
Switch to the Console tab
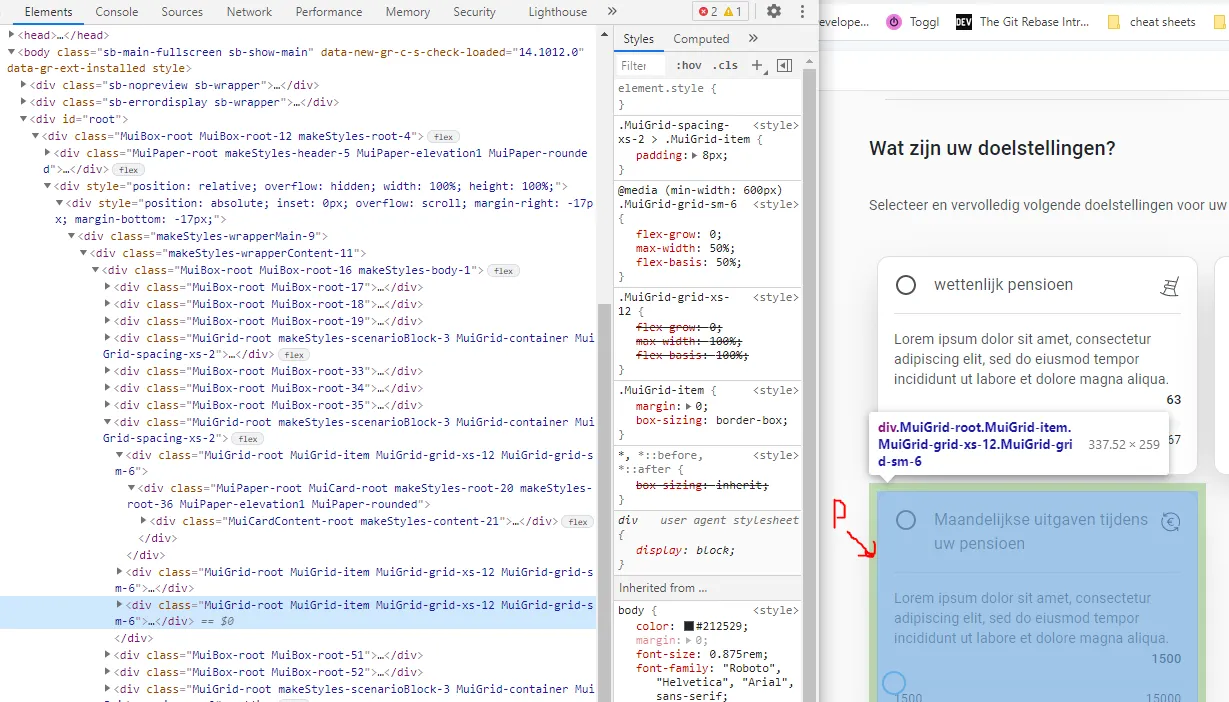tap(117, 12)
